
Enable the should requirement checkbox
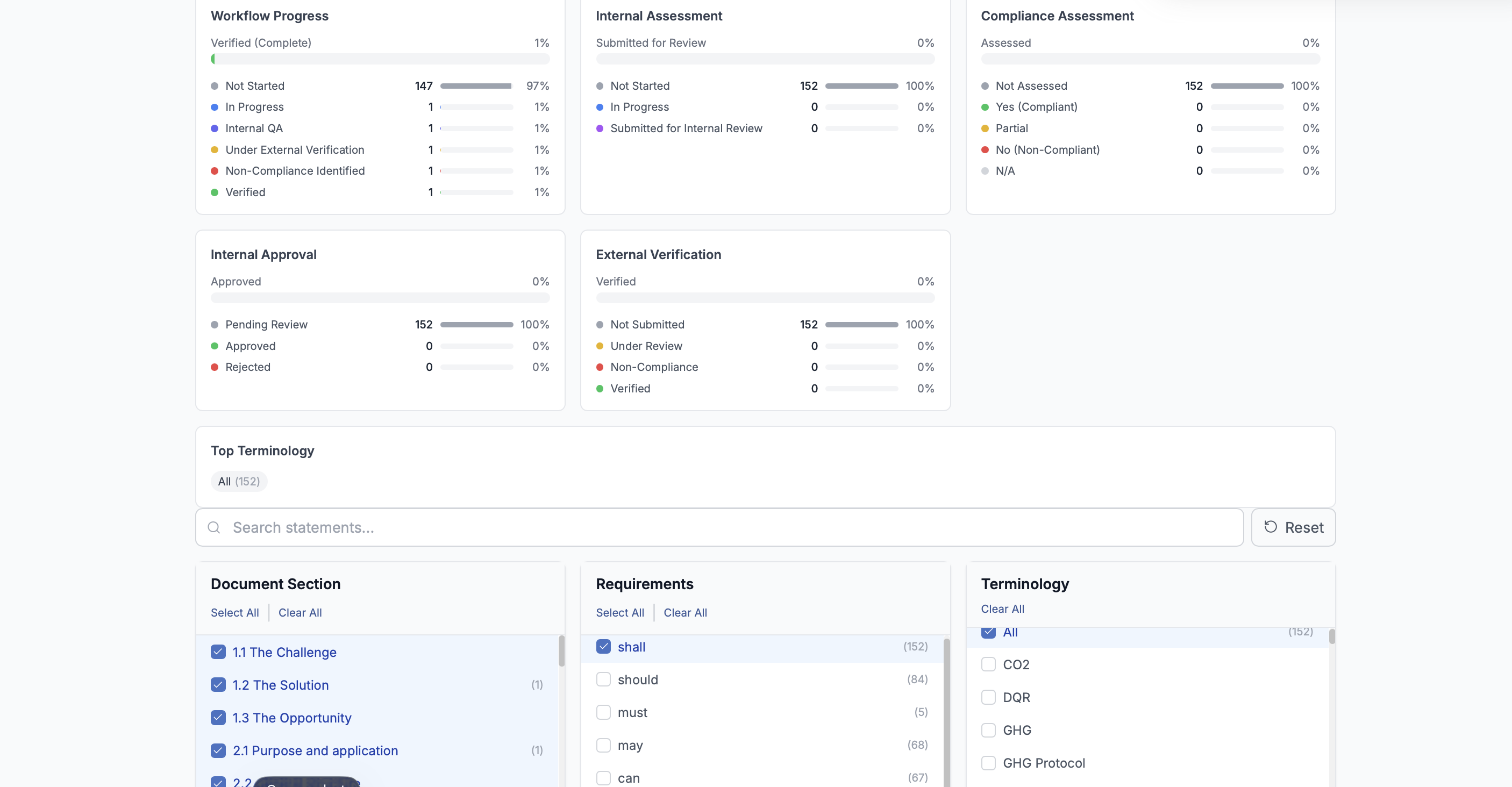(x=603, y=679)
